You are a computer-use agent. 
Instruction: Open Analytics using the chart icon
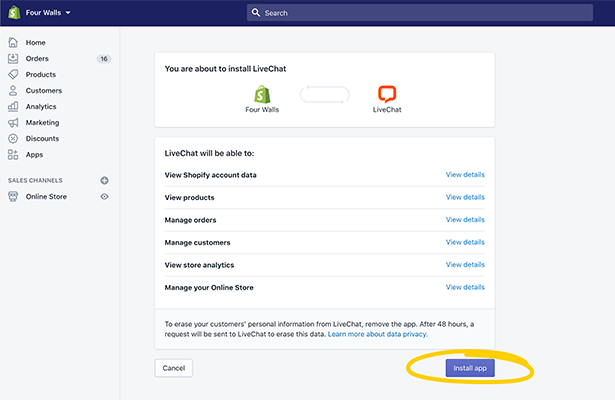pos(13,107)
